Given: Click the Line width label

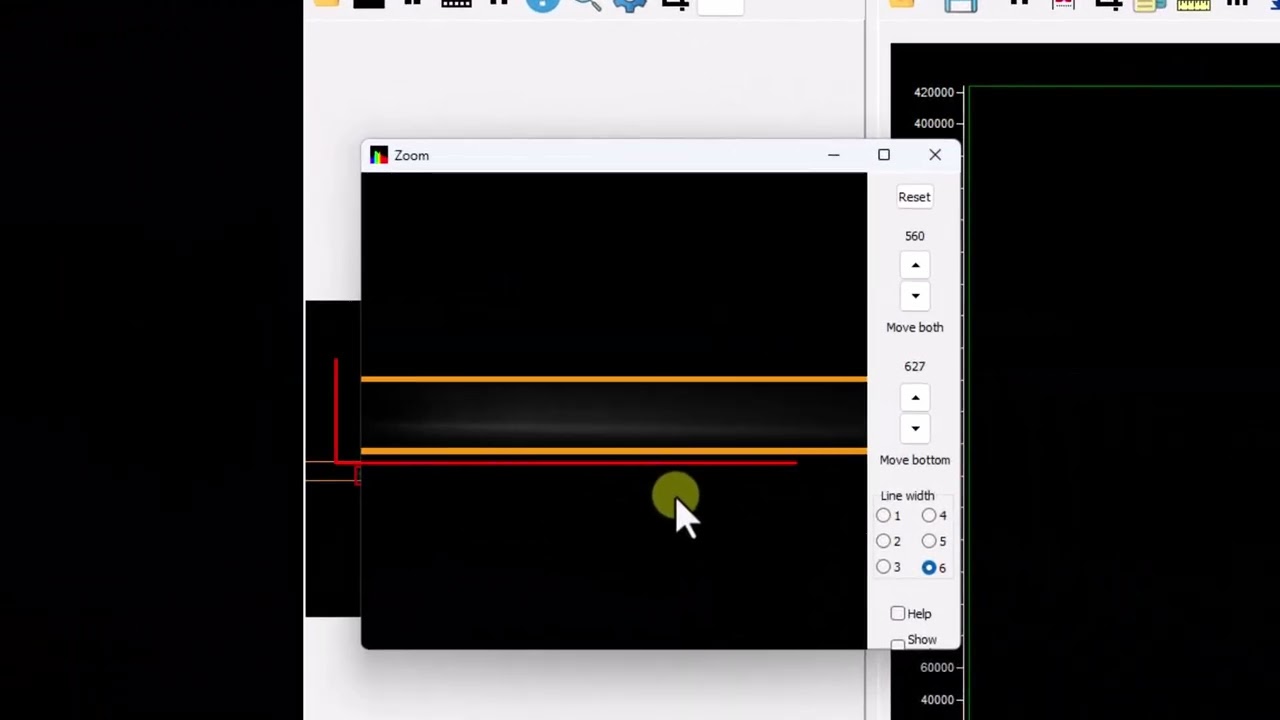Looking at the screenshot, I should (x=907, y=496).
